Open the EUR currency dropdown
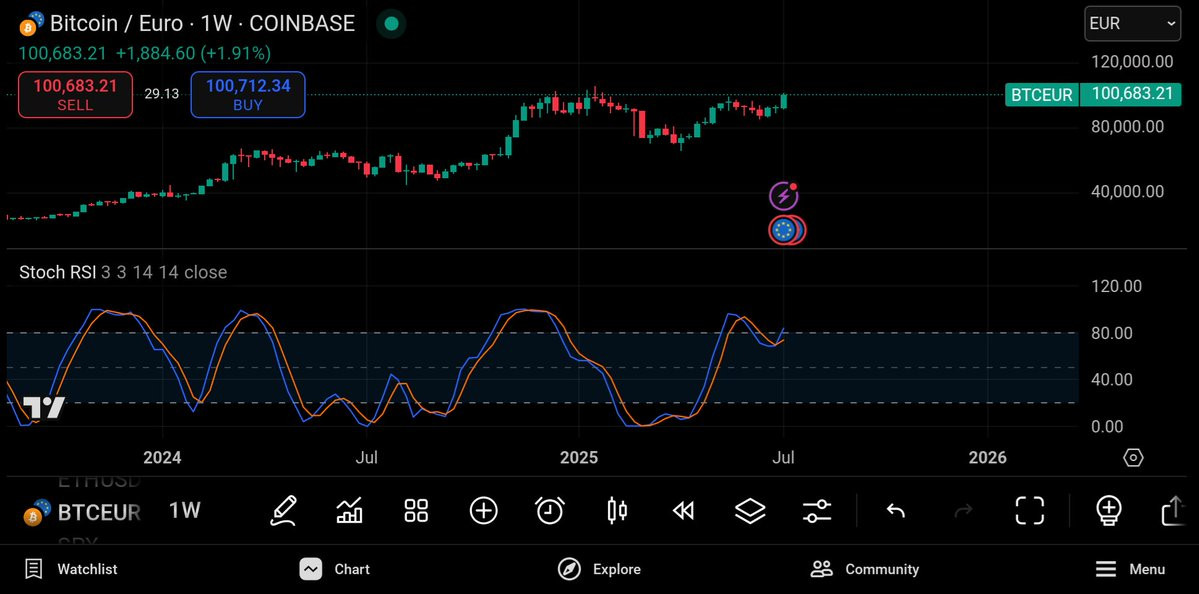 click(x=1132, y=24)
